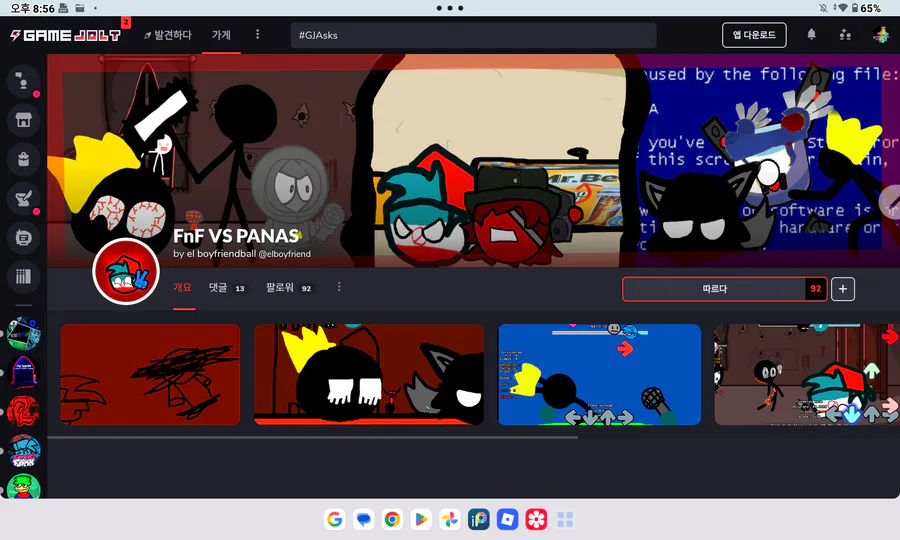Launch Play Store from the dock
The width and height of the screenshot is (900, 540).
coord(421,519)
